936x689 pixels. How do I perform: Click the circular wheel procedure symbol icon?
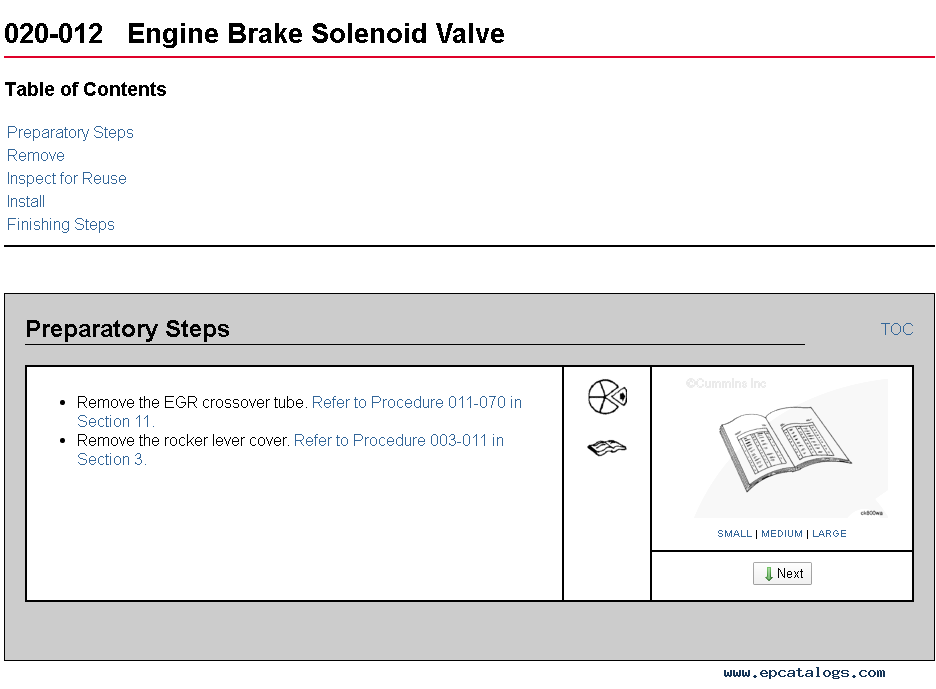tap(607, 396)
